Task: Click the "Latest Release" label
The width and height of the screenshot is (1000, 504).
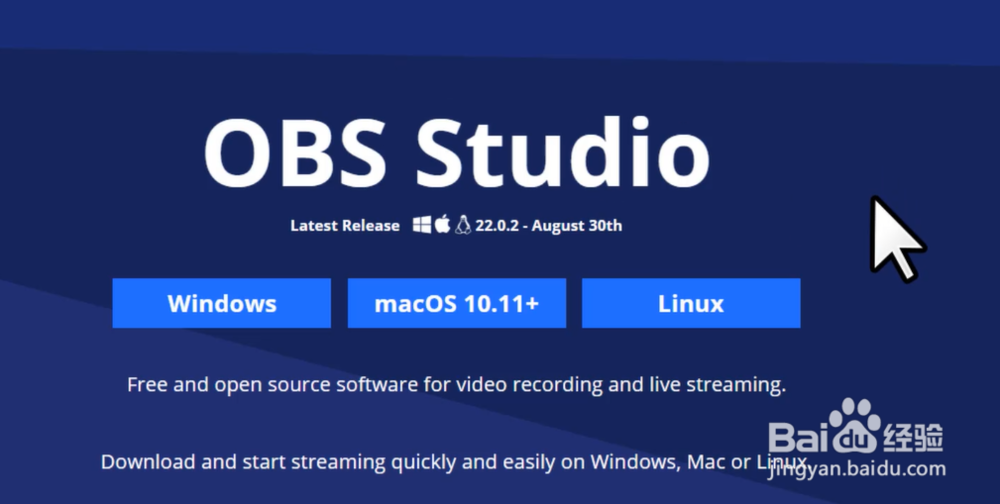Action: point(345,225)
